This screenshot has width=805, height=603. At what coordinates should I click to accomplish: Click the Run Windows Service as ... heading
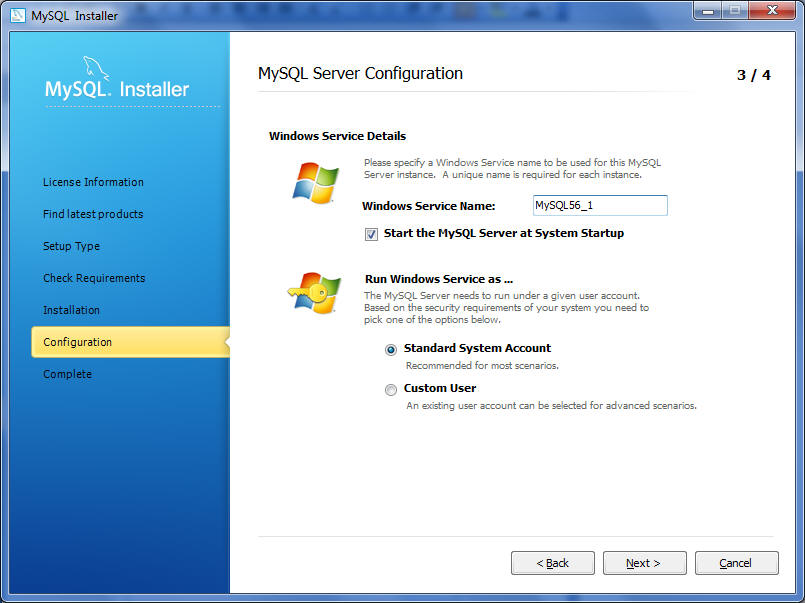tap(439, 279)
